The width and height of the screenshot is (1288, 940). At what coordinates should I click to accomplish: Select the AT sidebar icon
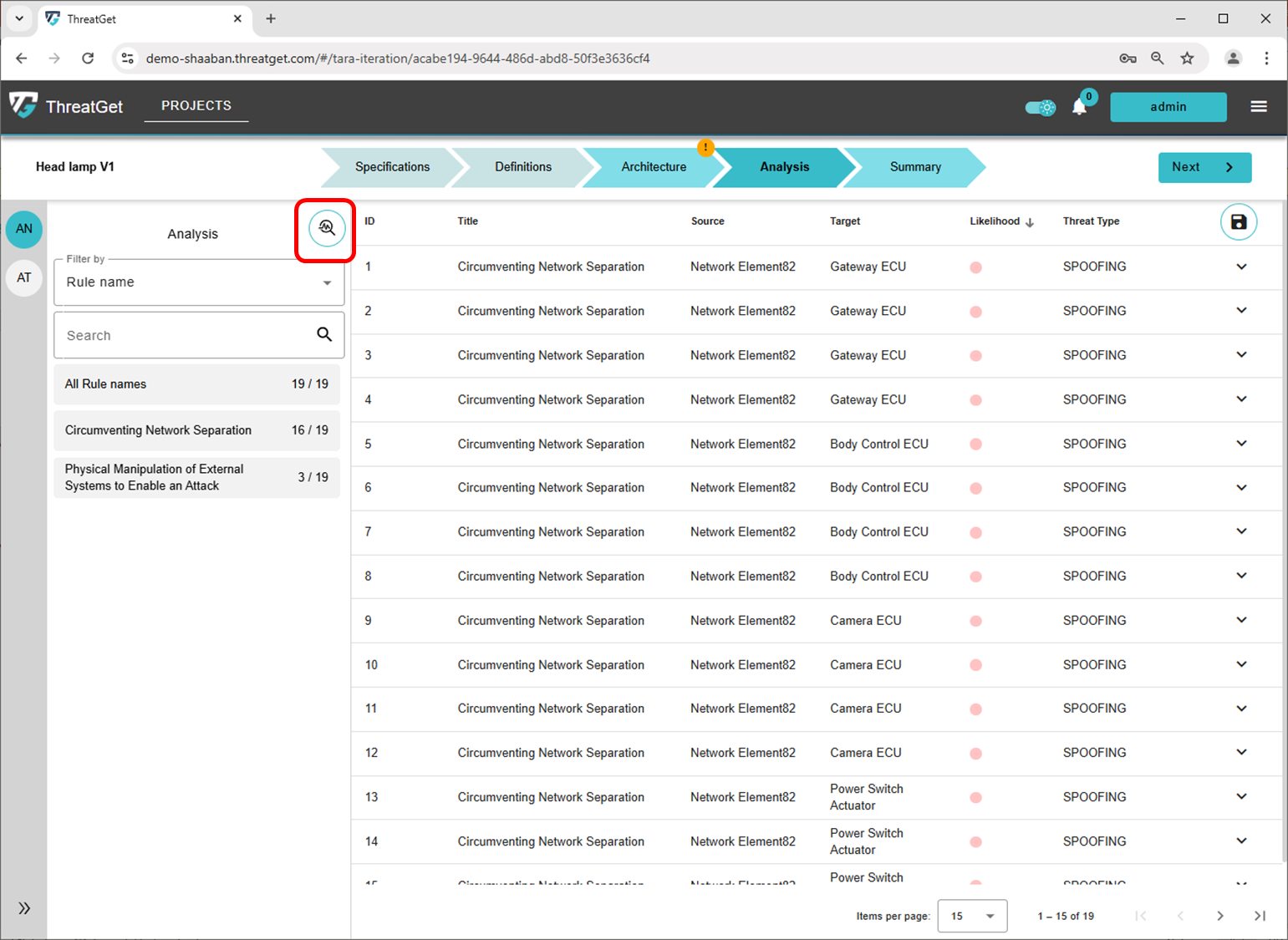pos(24,277)
